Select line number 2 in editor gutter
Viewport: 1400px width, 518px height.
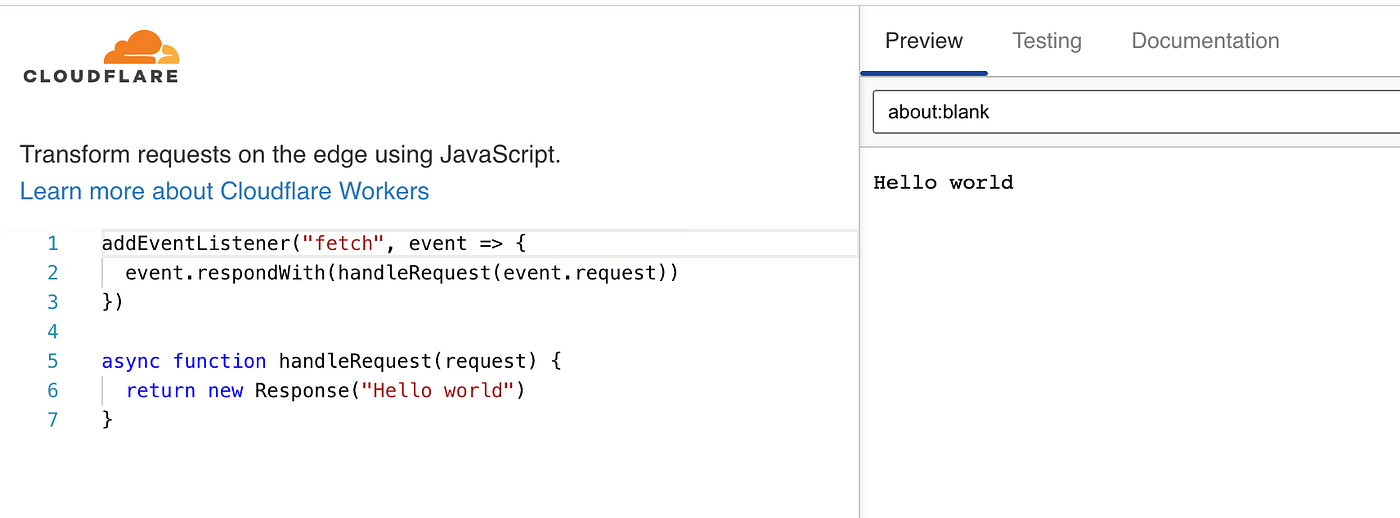pyautogui.click(x=52, y=273)
